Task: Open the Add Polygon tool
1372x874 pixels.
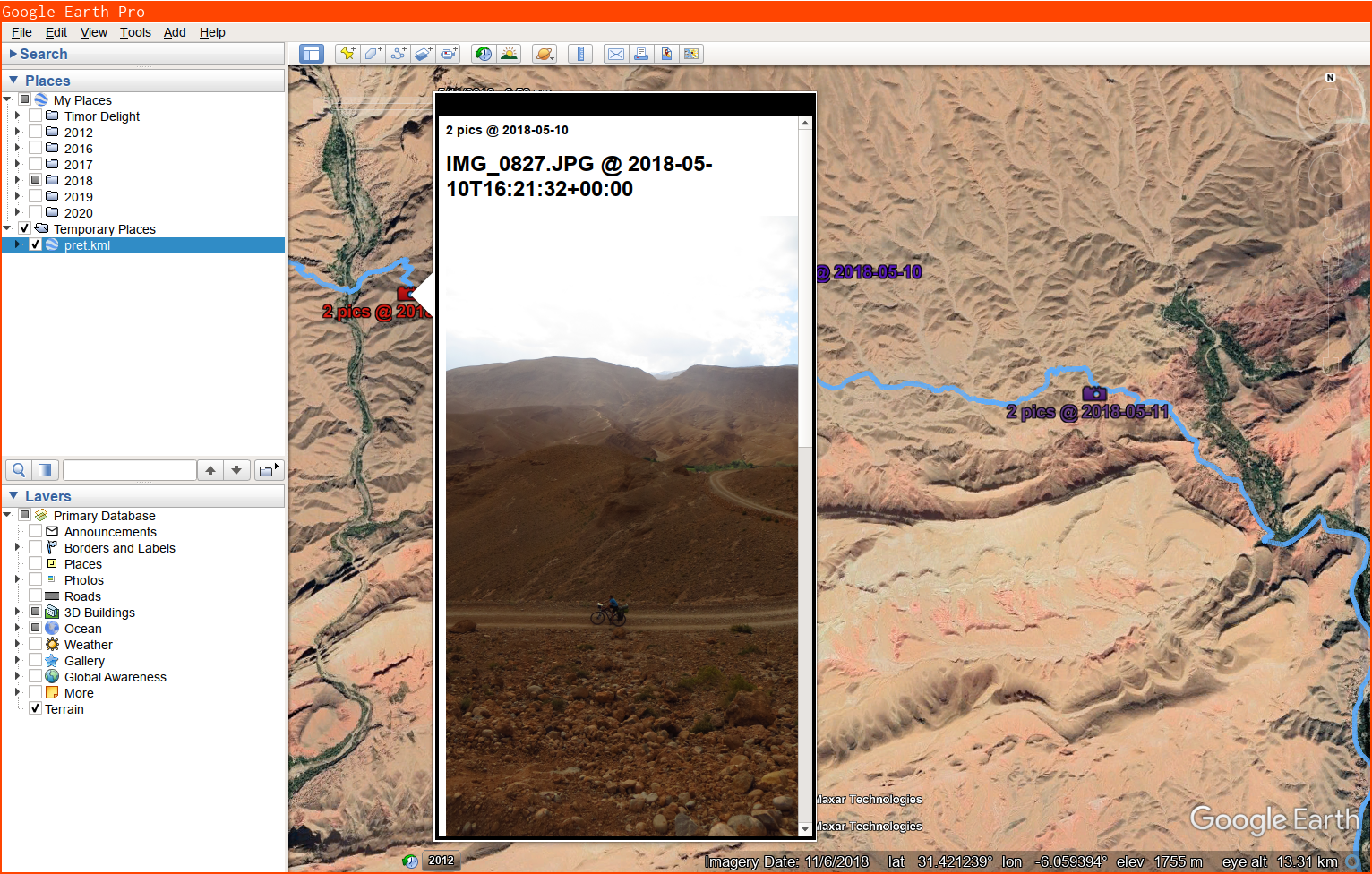Action: coord(372,54)
